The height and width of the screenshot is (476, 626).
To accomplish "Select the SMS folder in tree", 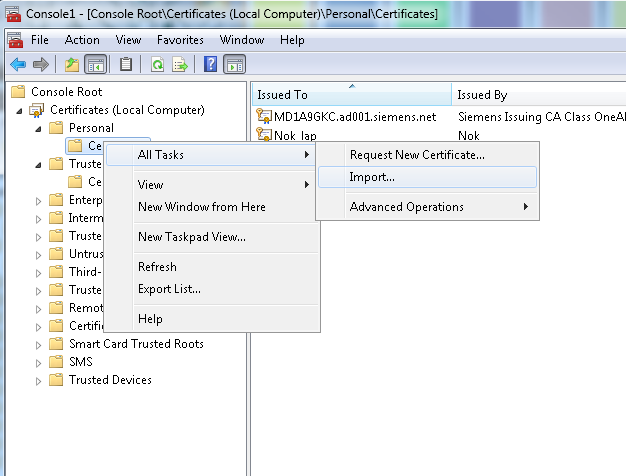I will (80, 362).
